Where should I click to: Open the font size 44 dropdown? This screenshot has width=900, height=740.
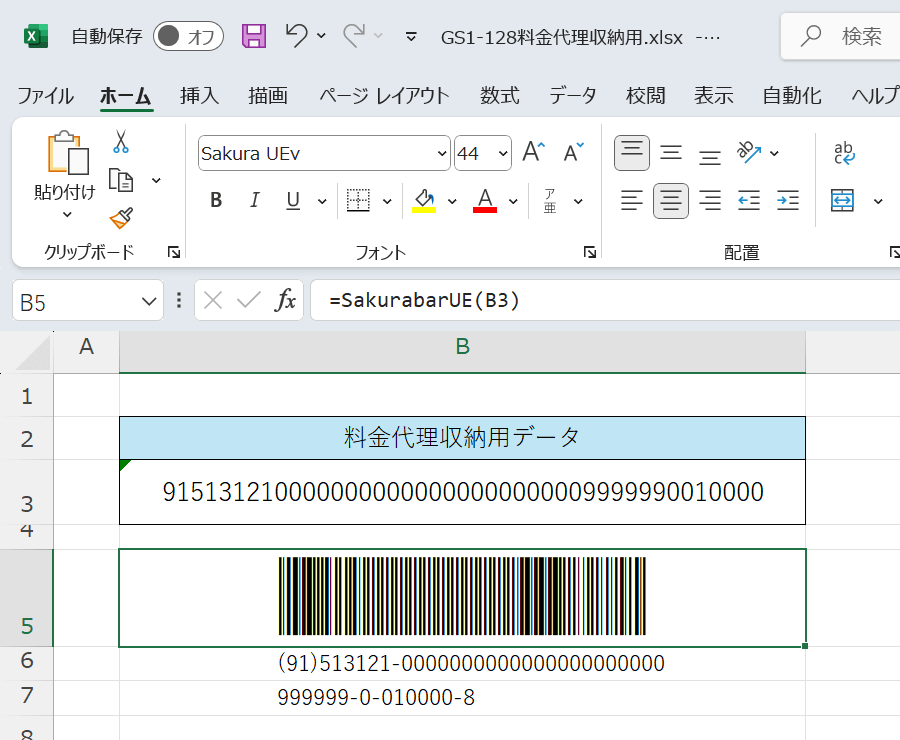504,153
